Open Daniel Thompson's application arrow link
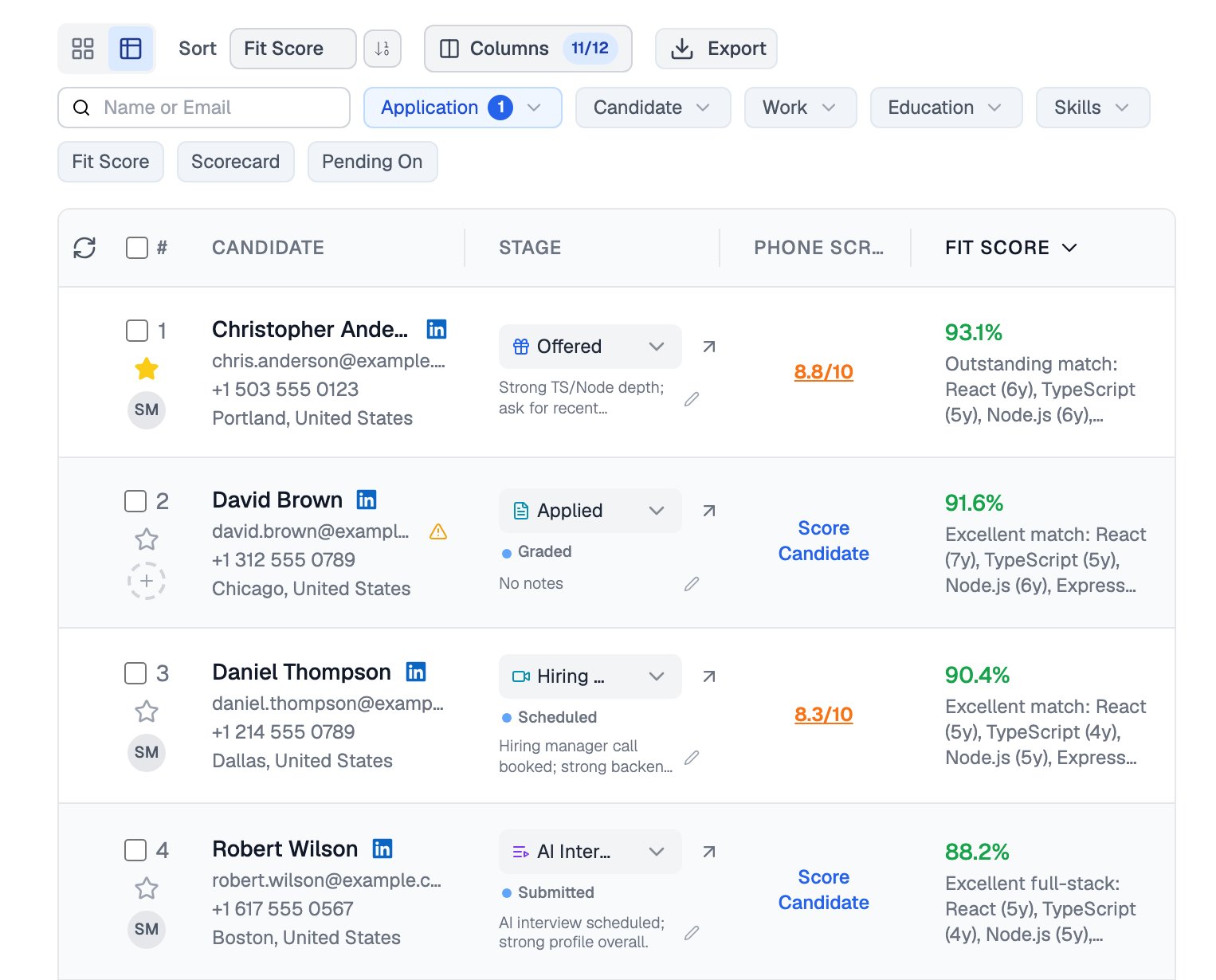 click(709, 676)
